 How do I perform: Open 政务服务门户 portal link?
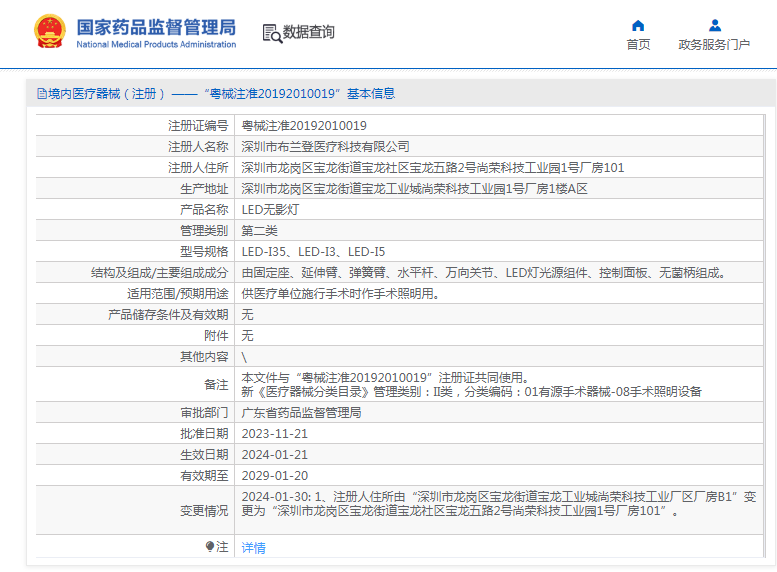[x=714, y=45]
